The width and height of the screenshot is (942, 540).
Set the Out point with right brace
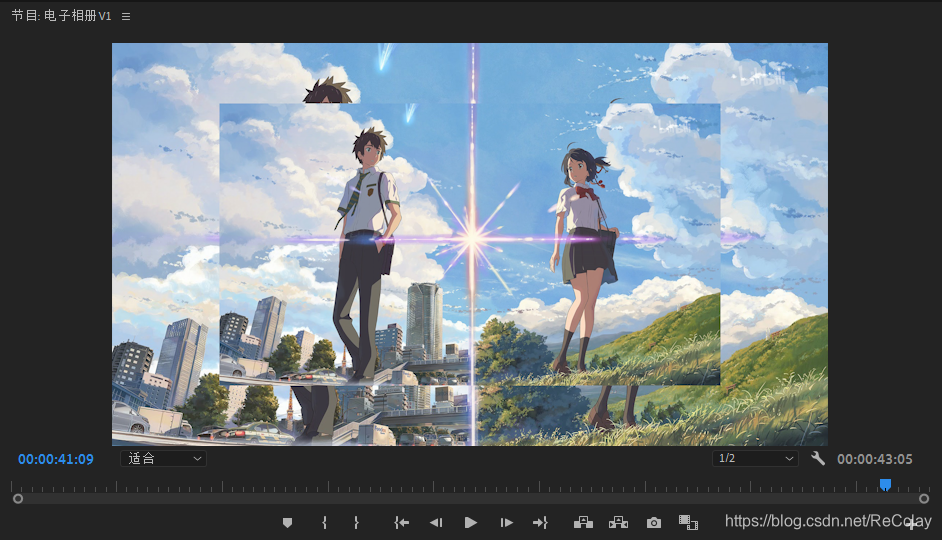coord(356,523)
